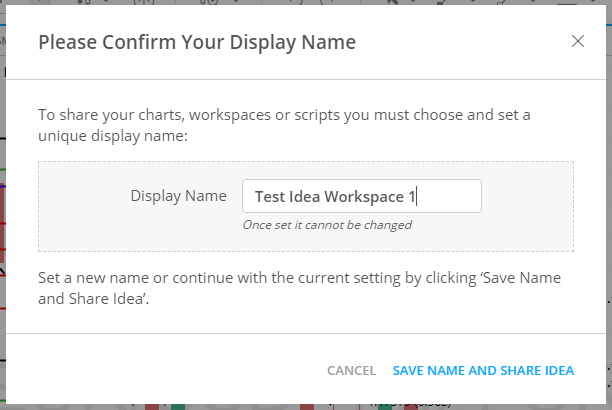Click Save Name and Share Idea

pyautogui.click(x=483, y=371)
